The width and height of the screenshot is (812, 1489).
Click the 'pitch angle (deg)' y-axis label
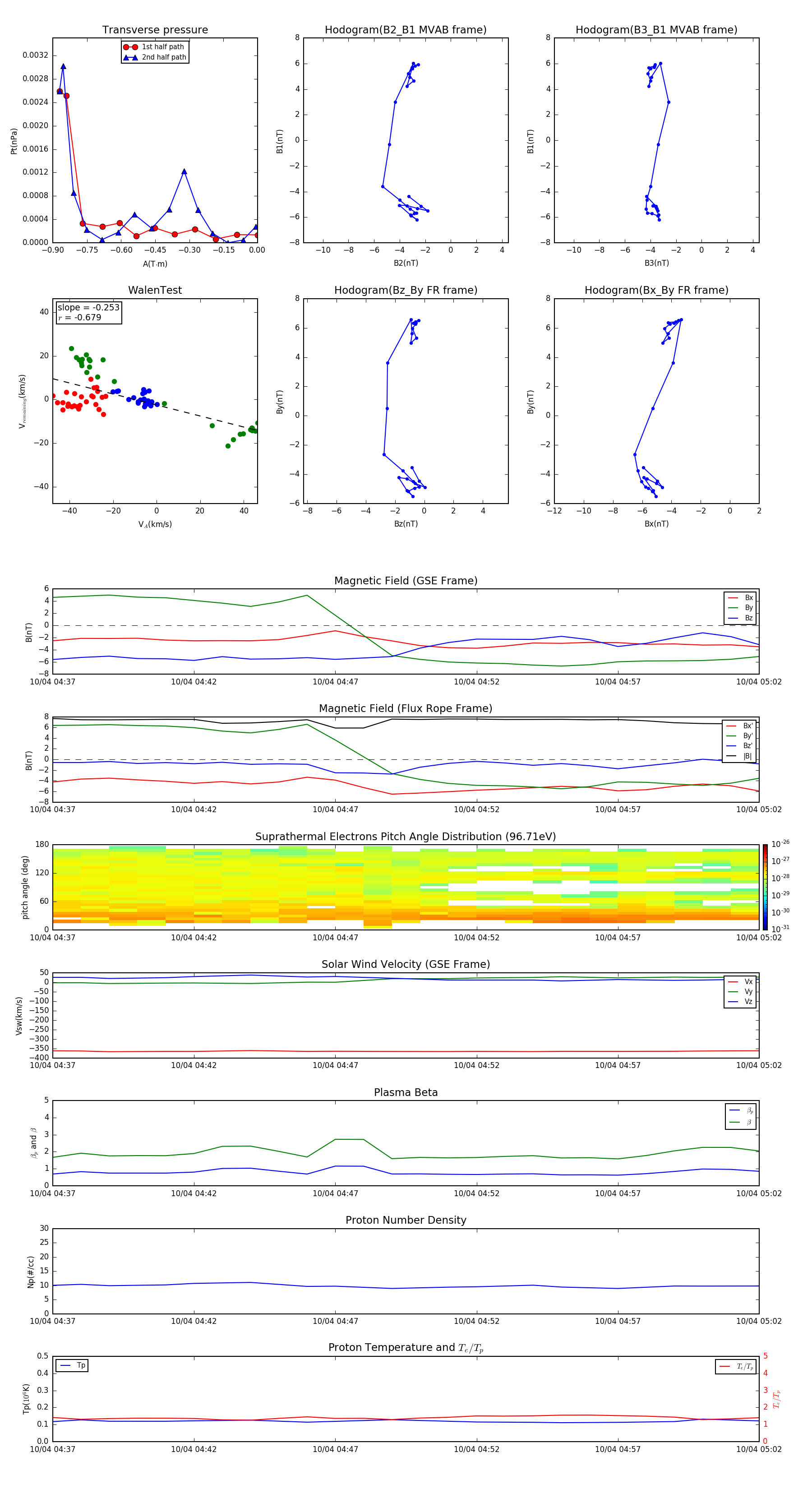pyautogui.click(x=25, y=887)
